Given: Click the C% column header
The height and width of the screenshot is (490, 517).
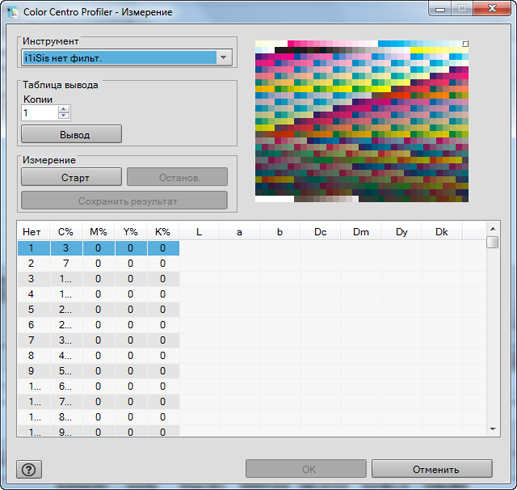Looking at the screenshot, I should coord(66,232).
